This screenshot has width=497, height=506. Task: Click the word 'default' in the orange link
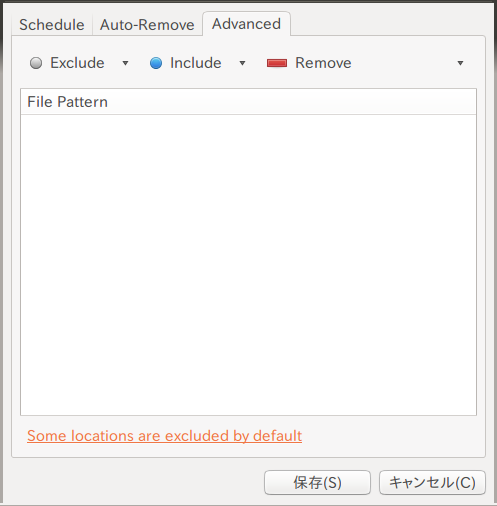tap(277, 436)
